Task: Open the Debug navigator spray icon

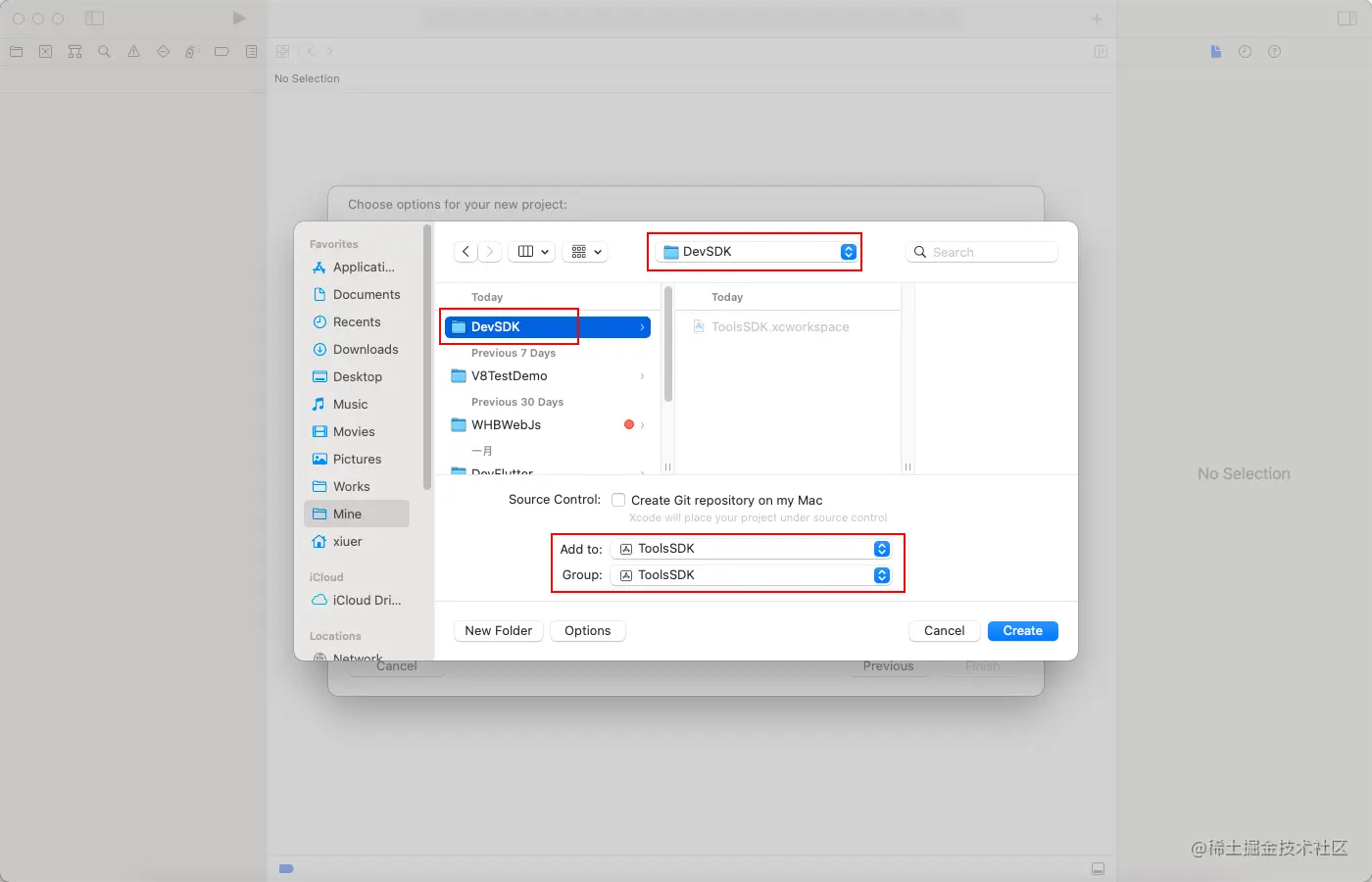Action: 193,52
